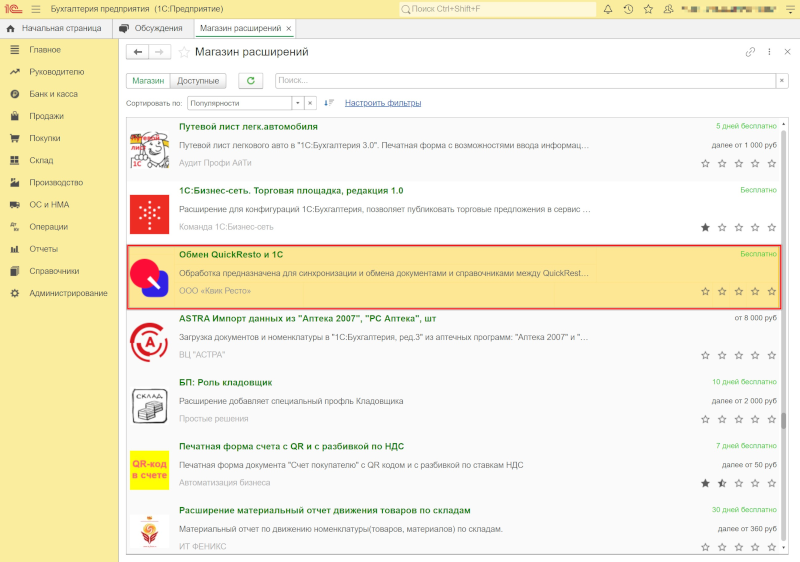800x562 pixels.
Task: Clear the sort field with x button
Action: 310,103
